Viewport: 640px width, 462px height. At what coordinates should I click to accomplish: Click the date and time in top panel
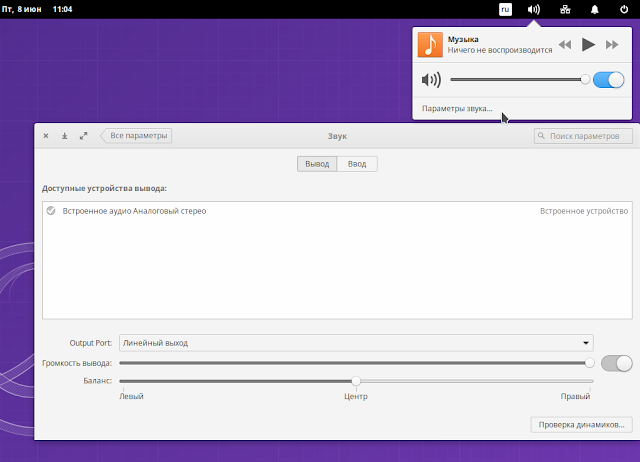pos(37,9)
